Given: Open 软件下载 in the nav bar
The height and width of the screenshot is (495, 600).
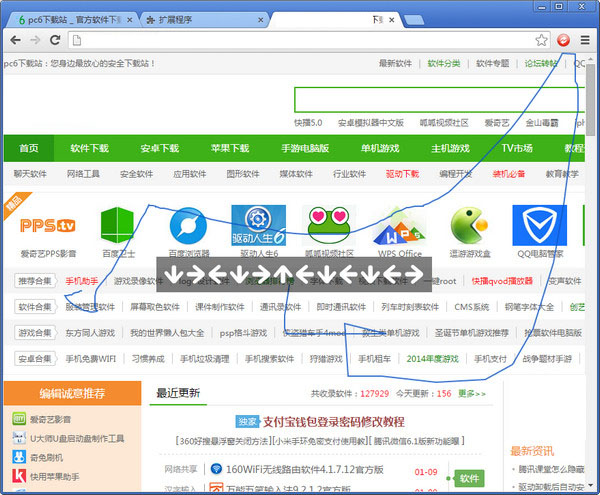Looking at the screenshot, I should [90, 148].
